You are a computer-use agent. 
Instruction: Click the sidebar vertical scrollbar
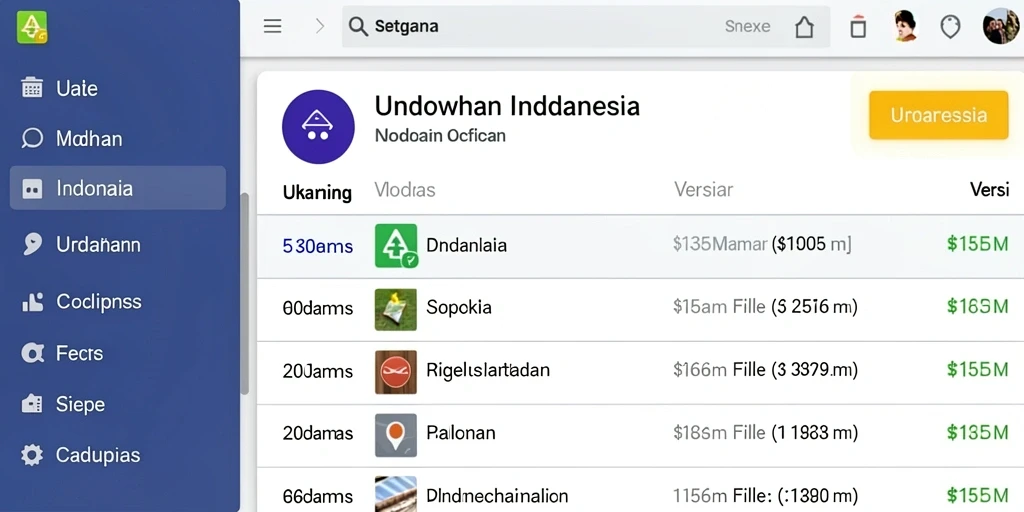(244, 294)
